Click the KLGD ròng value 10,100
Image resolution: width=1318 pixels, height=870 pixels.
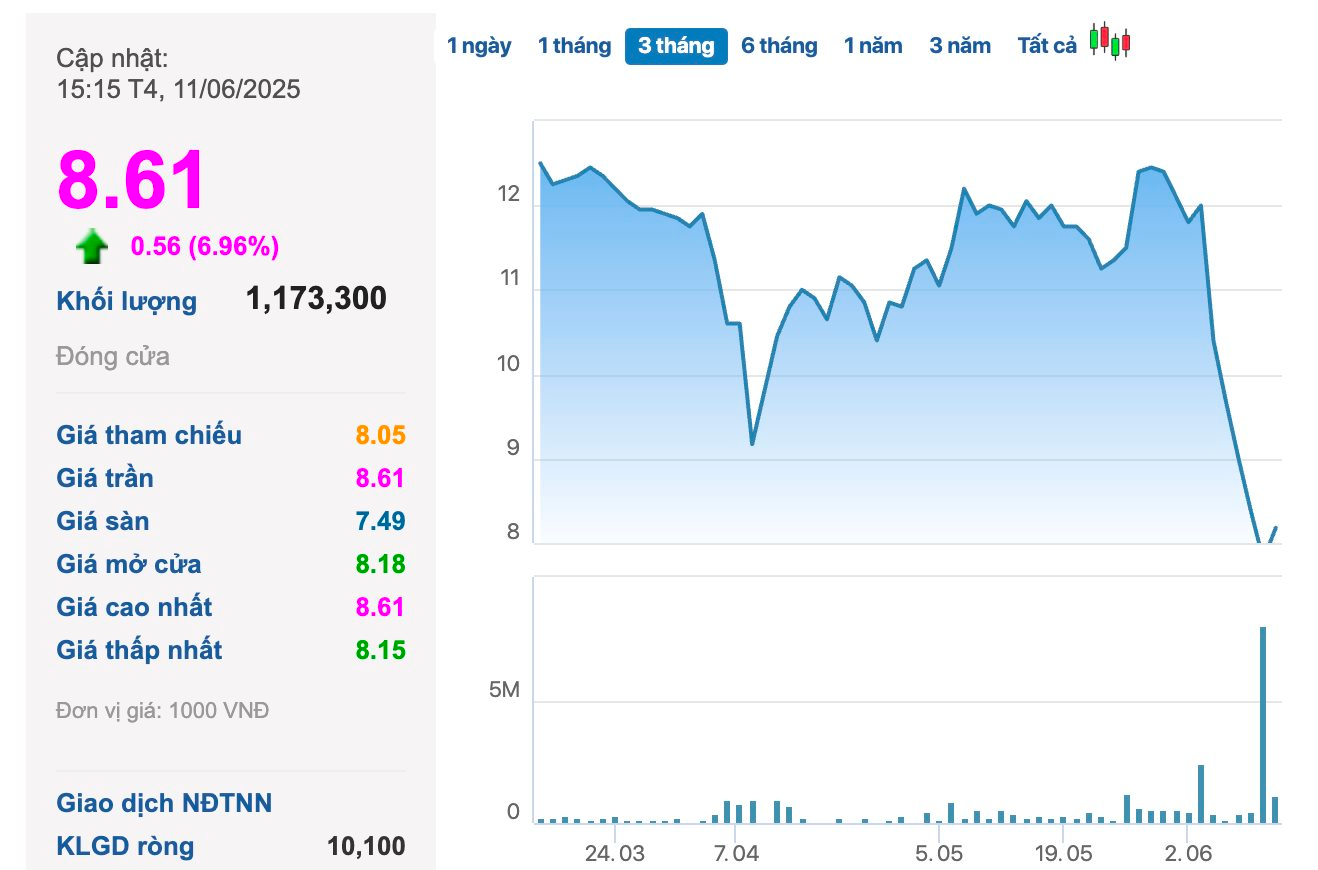pyautogui.click(x=366, y=847)
